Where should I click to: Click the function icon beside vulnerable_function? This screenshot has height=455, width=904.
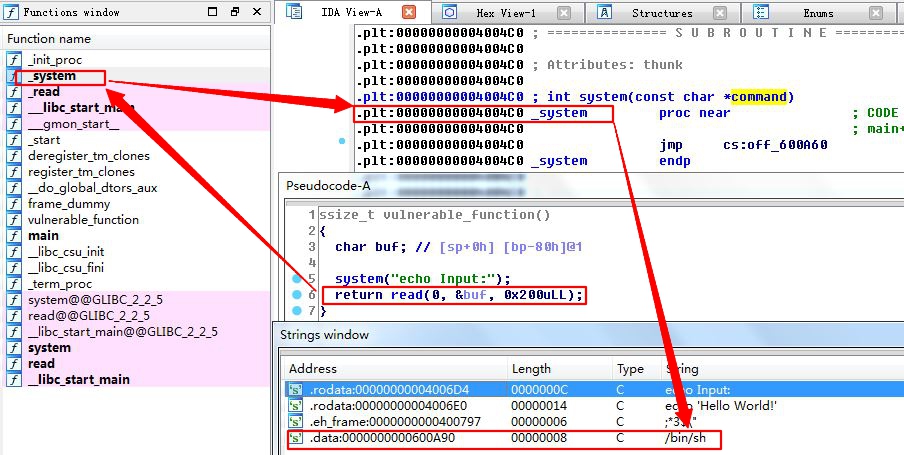[x=13, y=220]
